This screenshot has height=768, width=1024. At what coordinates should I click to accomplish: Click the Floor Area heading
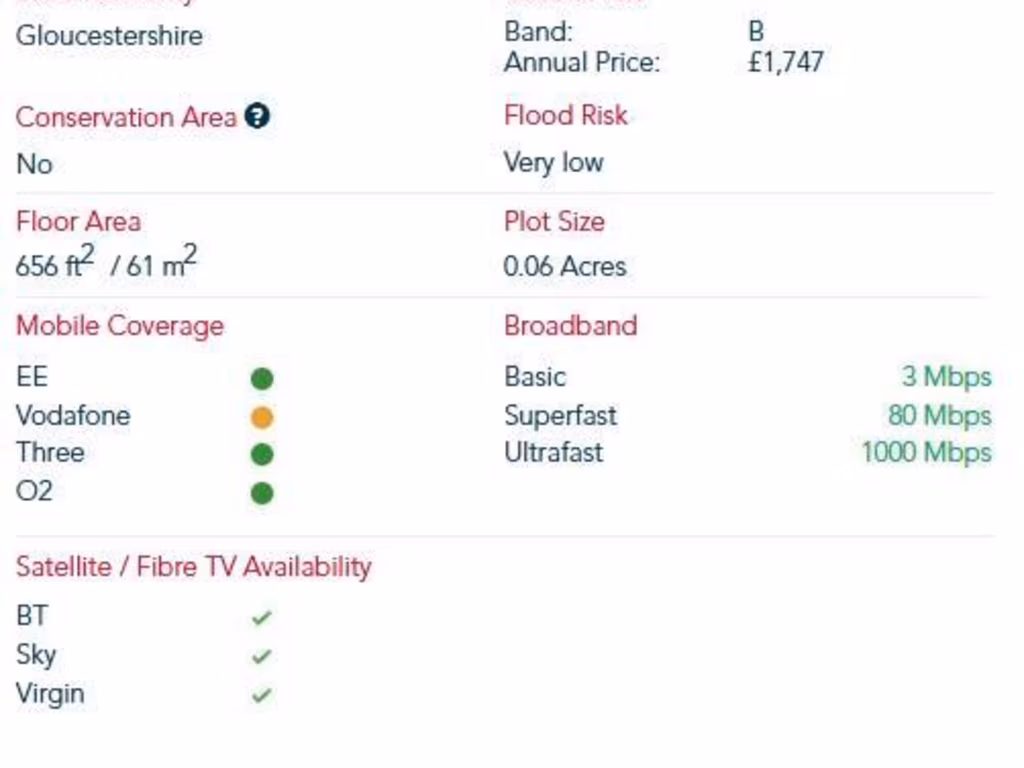[78, 221]
